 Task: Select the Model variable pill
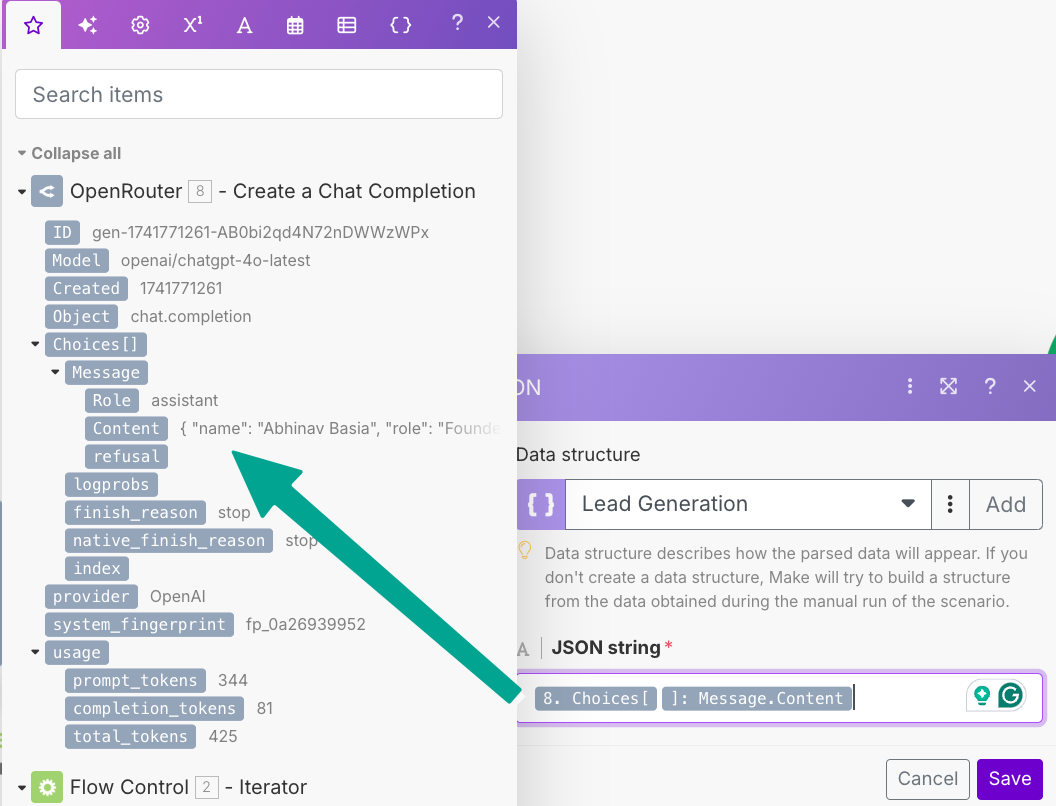[x=77, y=261]
